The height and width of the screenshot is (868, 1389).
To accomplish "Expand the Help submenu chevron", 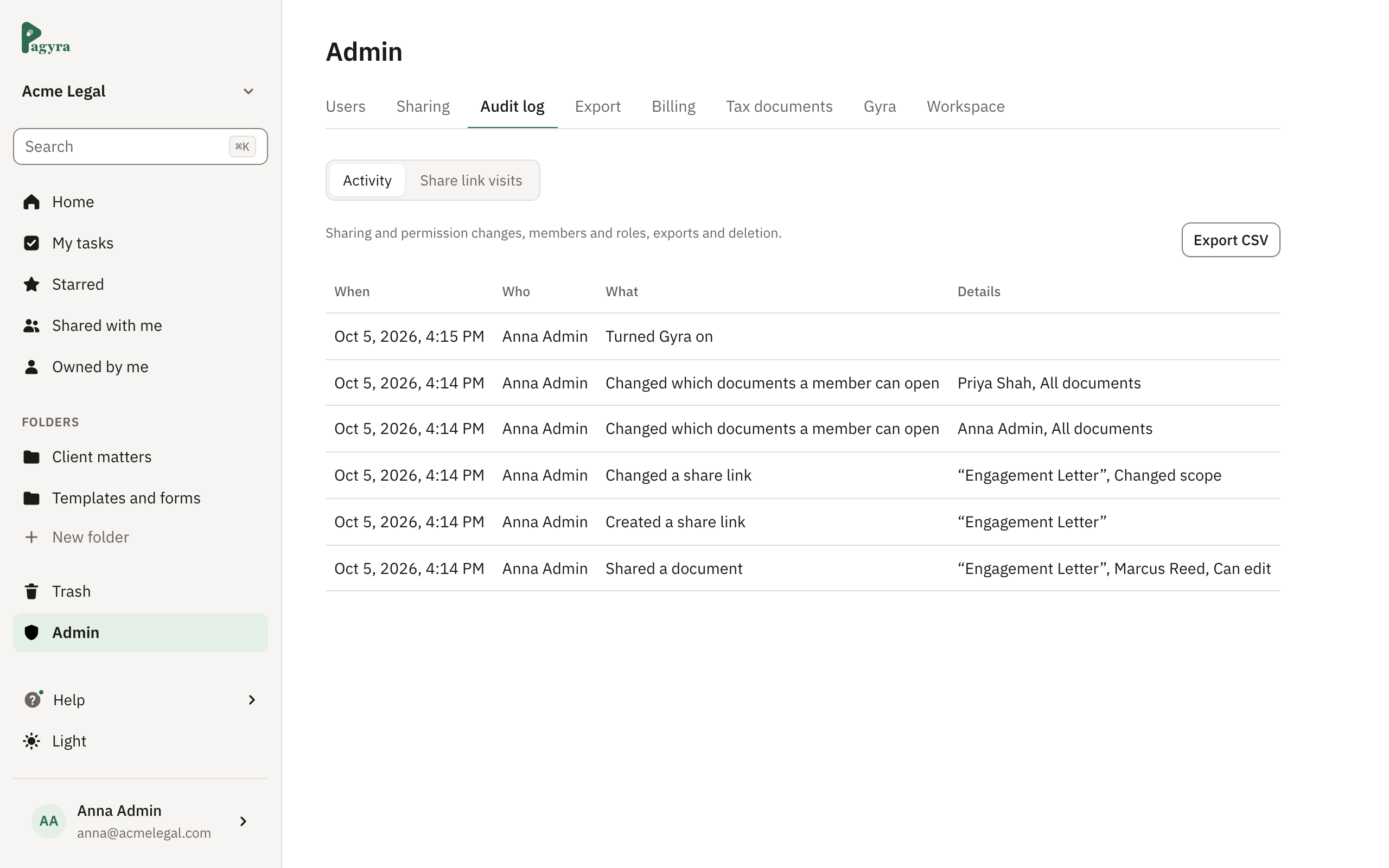I will coord(251,700).
